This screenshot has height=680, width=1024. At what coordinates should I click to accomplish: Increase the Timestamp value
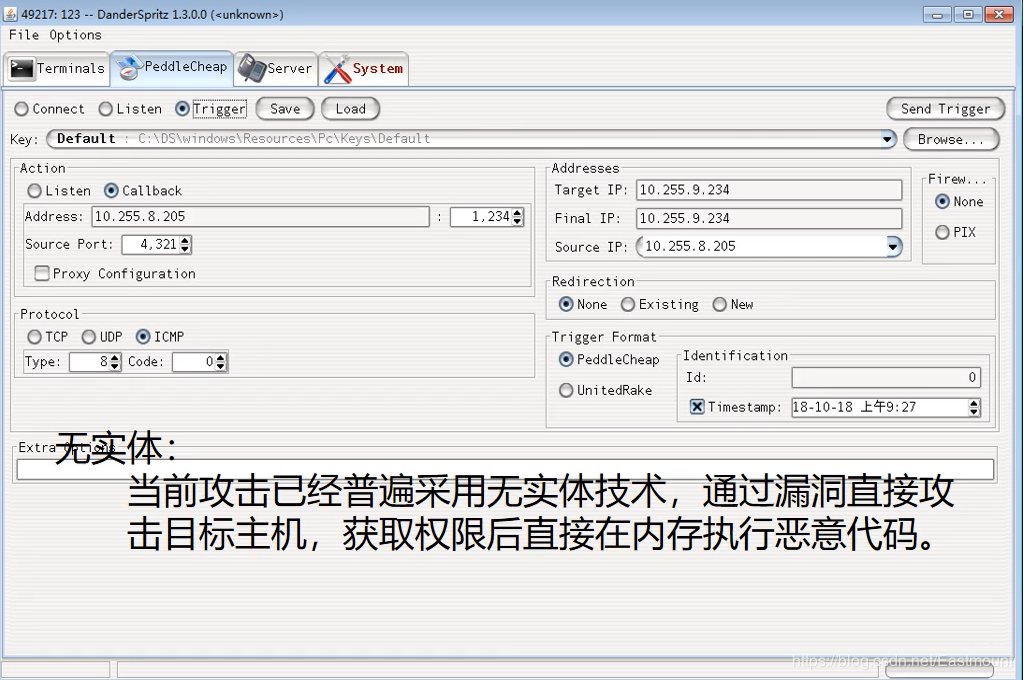click(974, 403)
